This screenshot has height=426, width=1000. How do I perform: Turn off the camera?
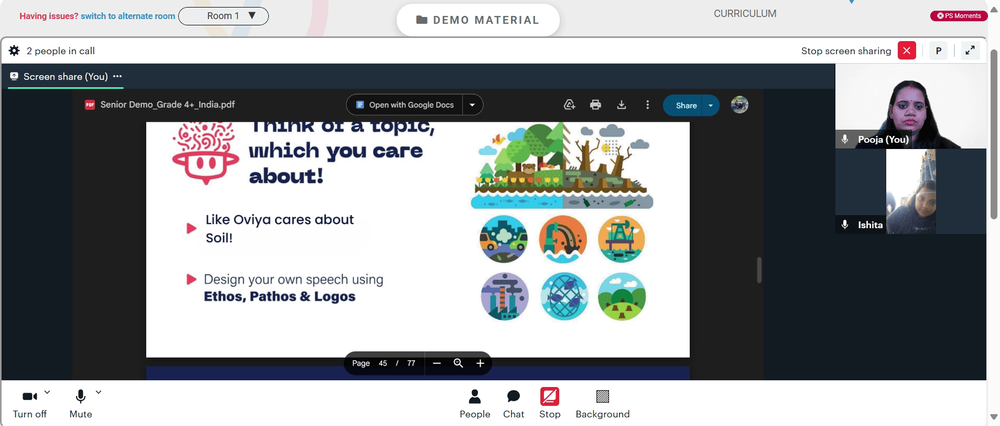tap(30, 403)
